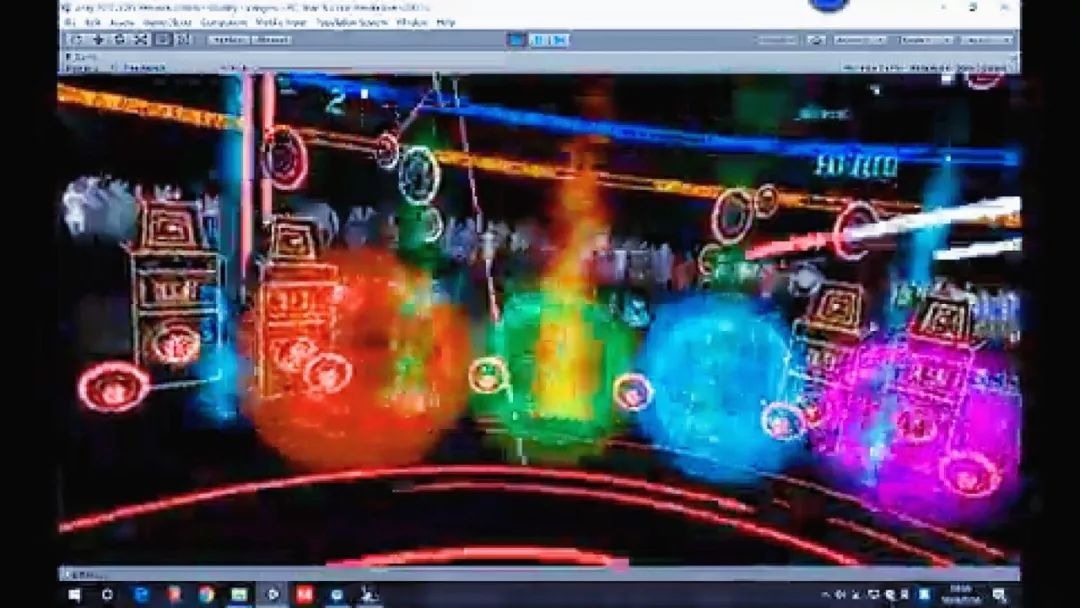Screen dimensions: 1080x608
Task: Stop play mode with the Play button
Action: [x=516, y=40]
